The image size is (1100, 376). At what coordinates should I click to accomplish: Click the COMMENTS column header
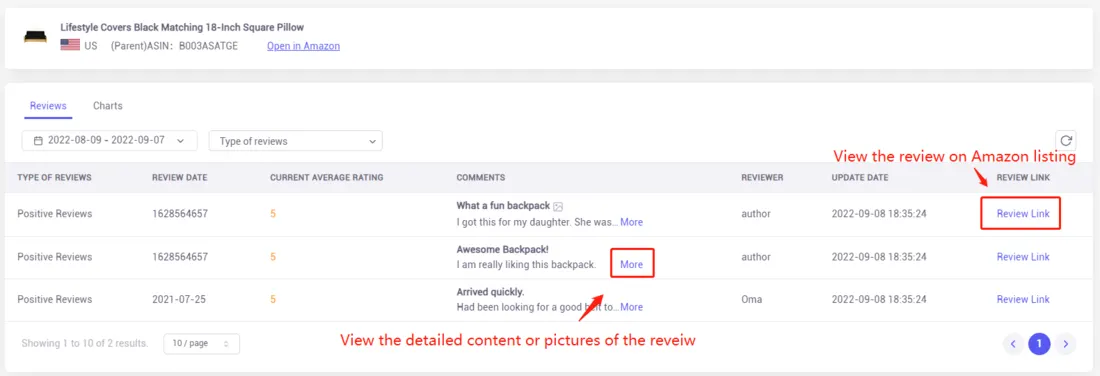pyautogui.click(x=481, y=177)
